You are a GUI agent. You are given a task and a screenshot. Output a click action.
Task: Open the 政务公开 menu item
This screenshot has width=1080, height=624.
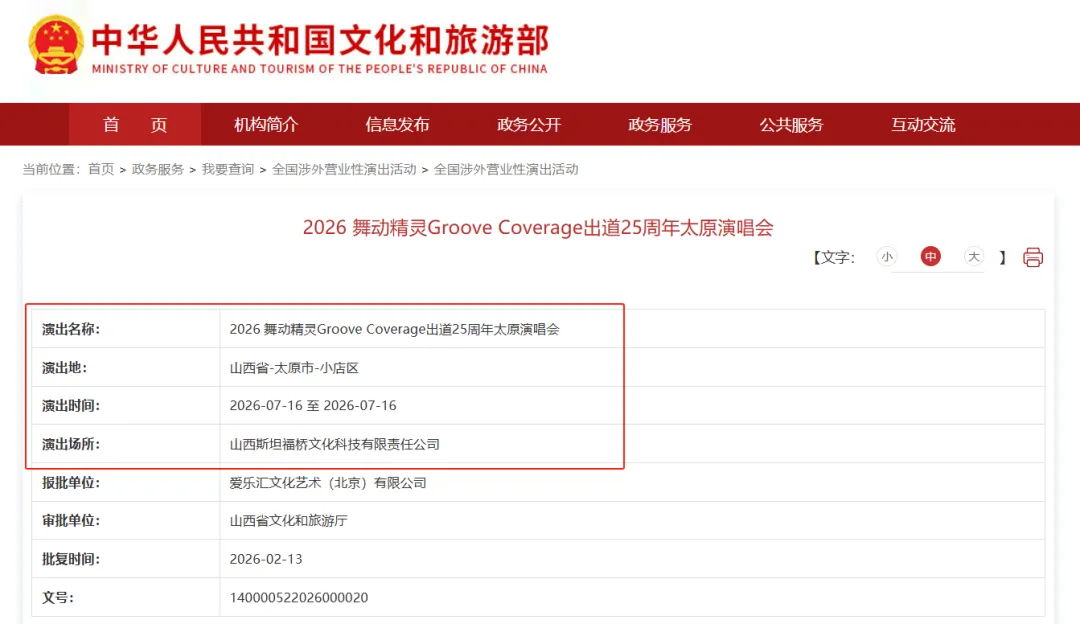tap(529, 125)
